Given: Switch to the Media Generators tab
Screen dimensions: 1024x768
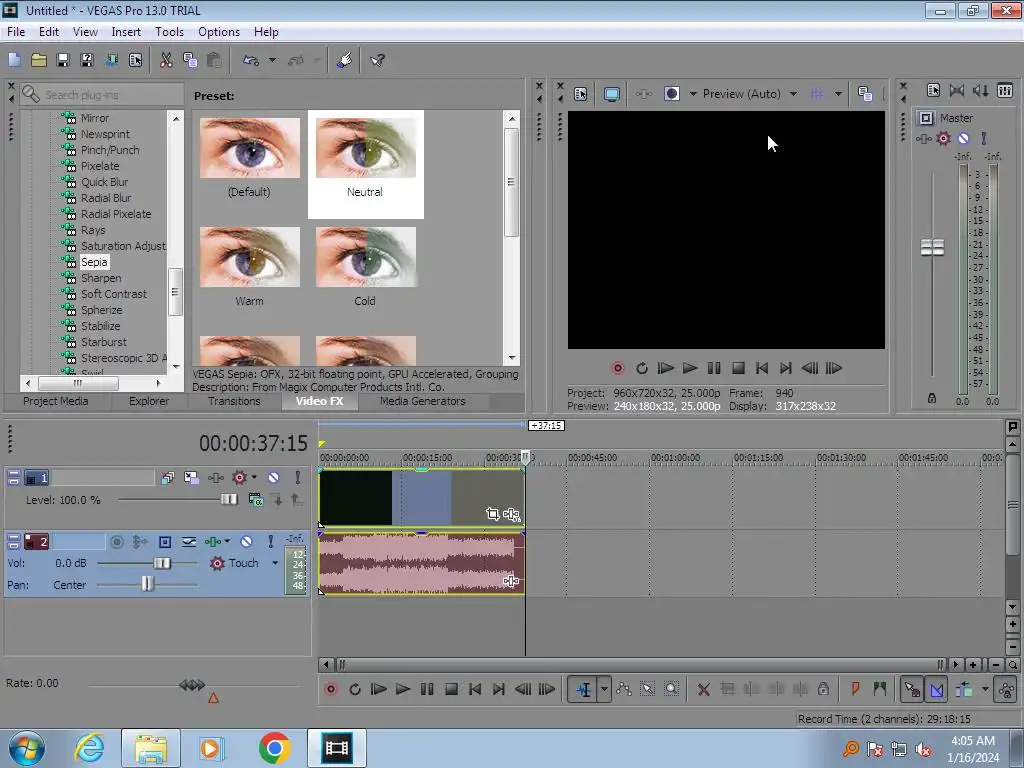Looking at the screenshot, I should [x=423, y=401].
